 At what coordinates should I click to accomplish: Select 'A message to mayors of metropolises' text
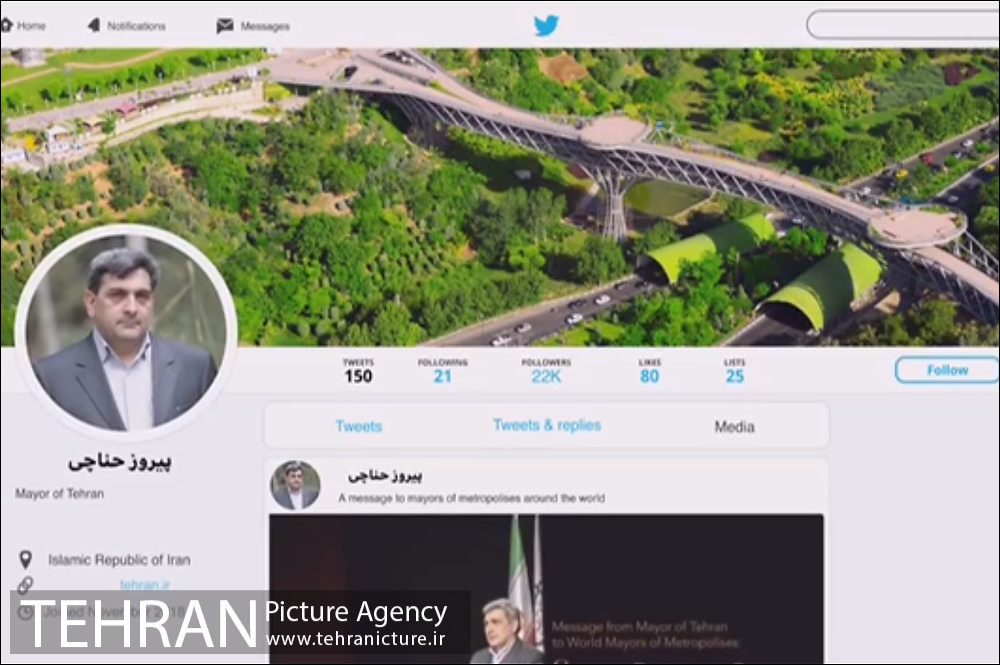point(471,498)
